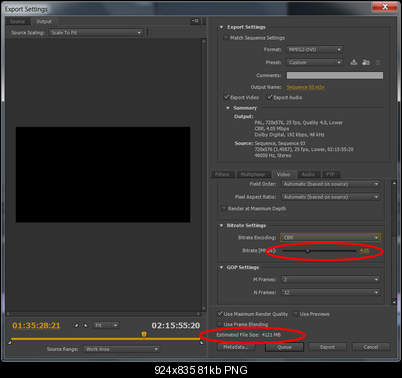Click the Queue button
Viewport: 402px width, 378px height.
(x=284, y=347)
